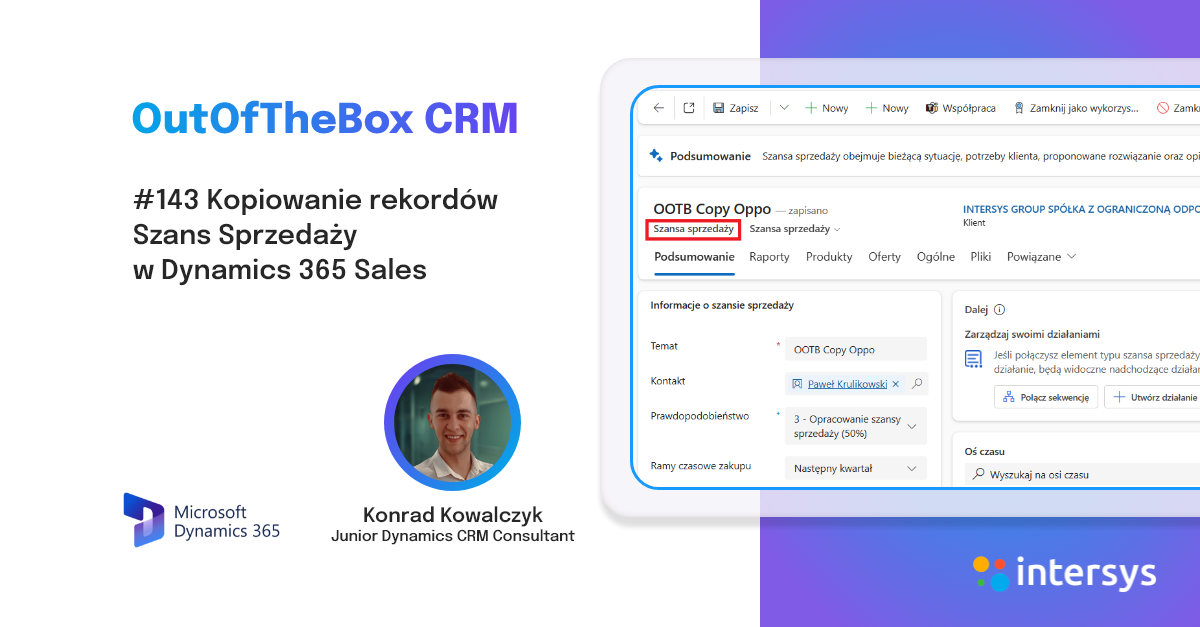1200x627 pixels.
Task: Click the Temat field with OOTB Copy Oppo
Action: pyautogui.click(x=856, y=350)
